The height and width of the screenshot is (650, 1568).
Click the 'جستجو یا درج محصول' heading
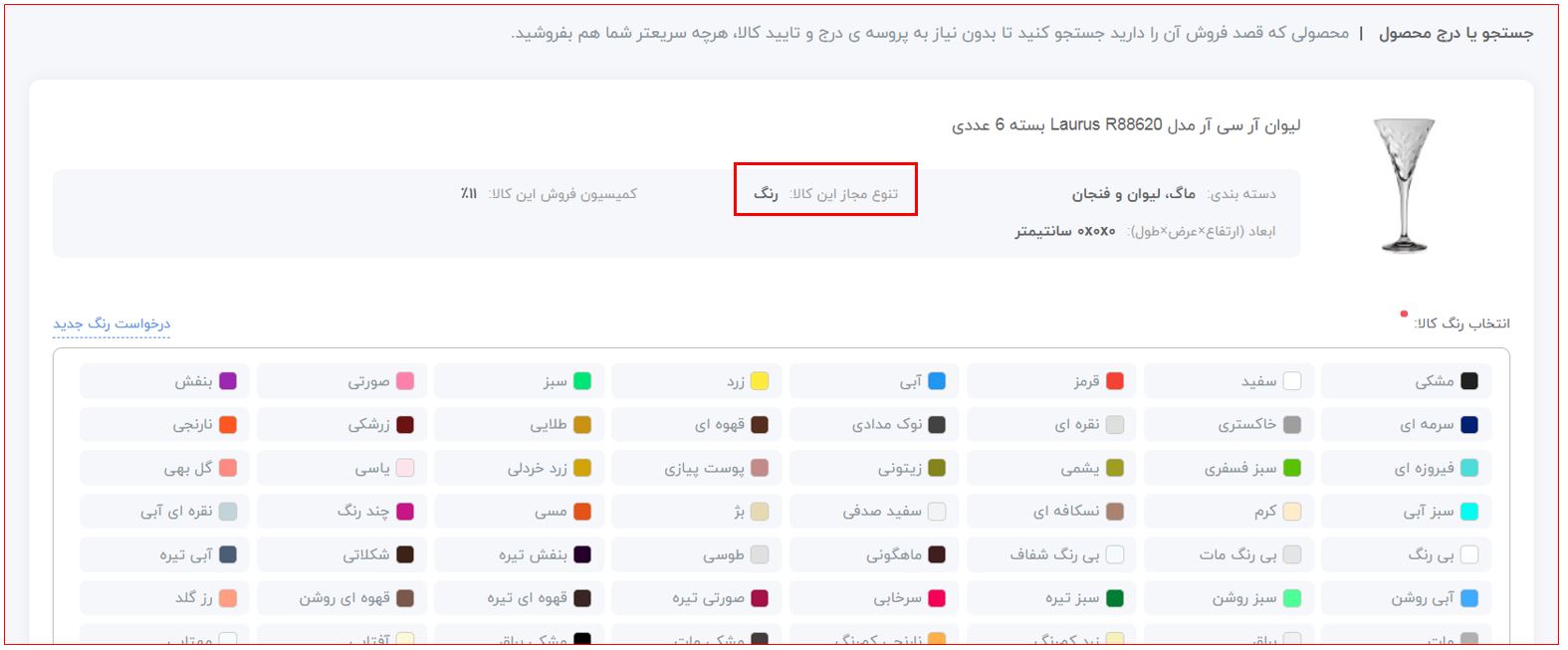point(1456,34)
